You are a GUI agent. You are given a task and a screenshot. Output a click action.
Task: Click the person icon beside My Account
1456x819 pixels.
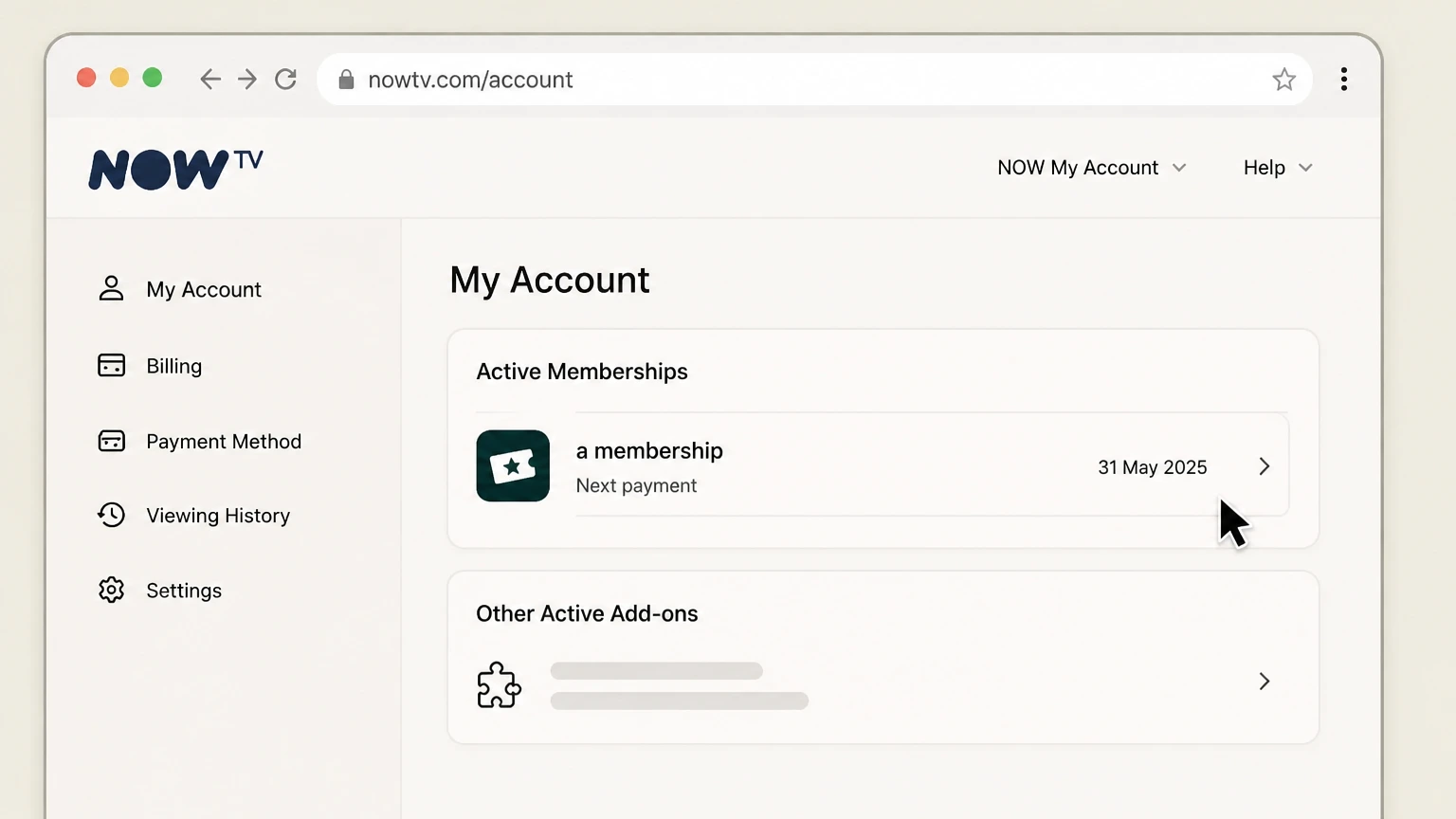111,288
